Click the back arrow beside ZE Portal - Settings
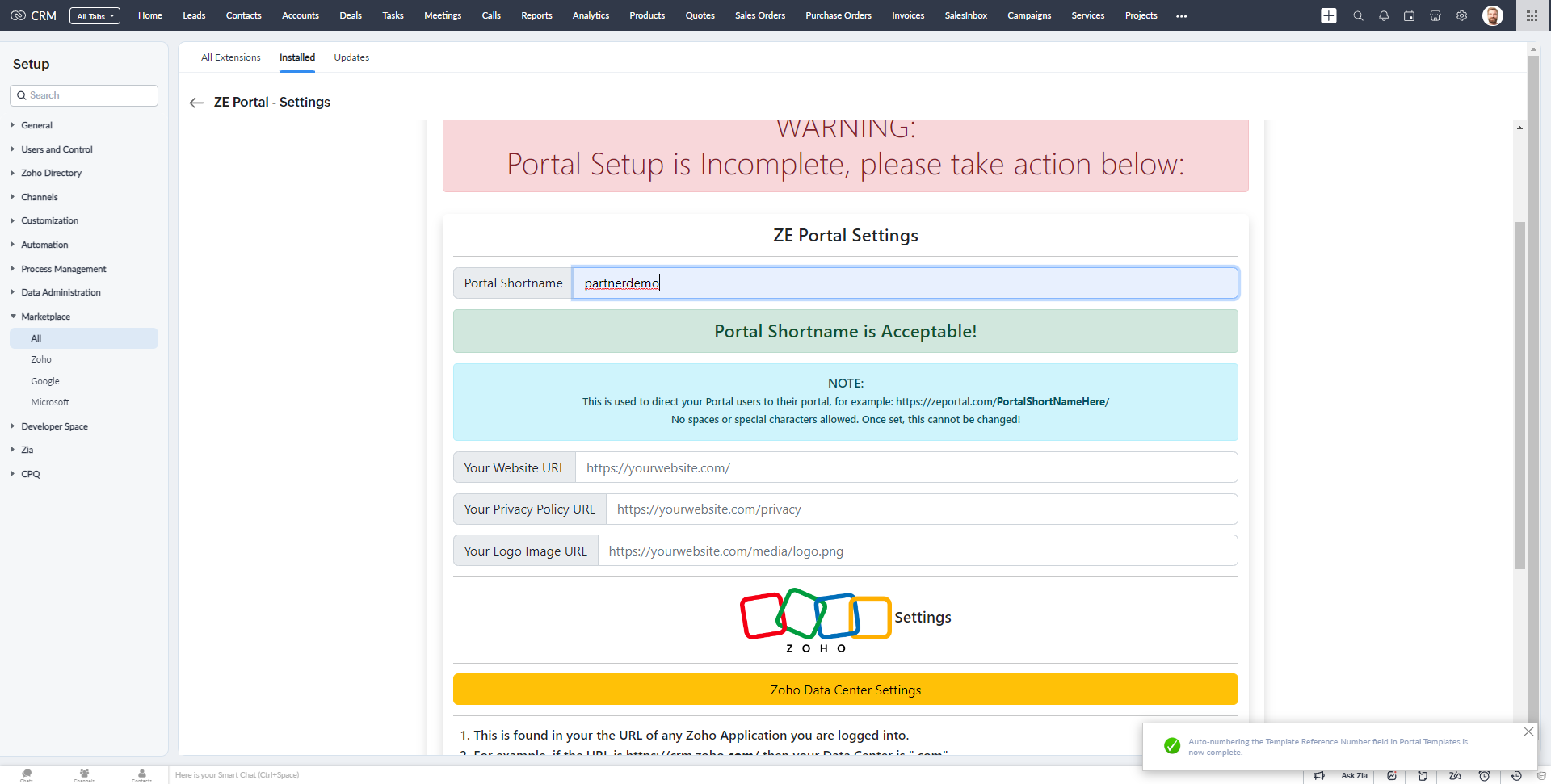The height and width of the screenshot is (784, 1551). (x=196, y=103)
